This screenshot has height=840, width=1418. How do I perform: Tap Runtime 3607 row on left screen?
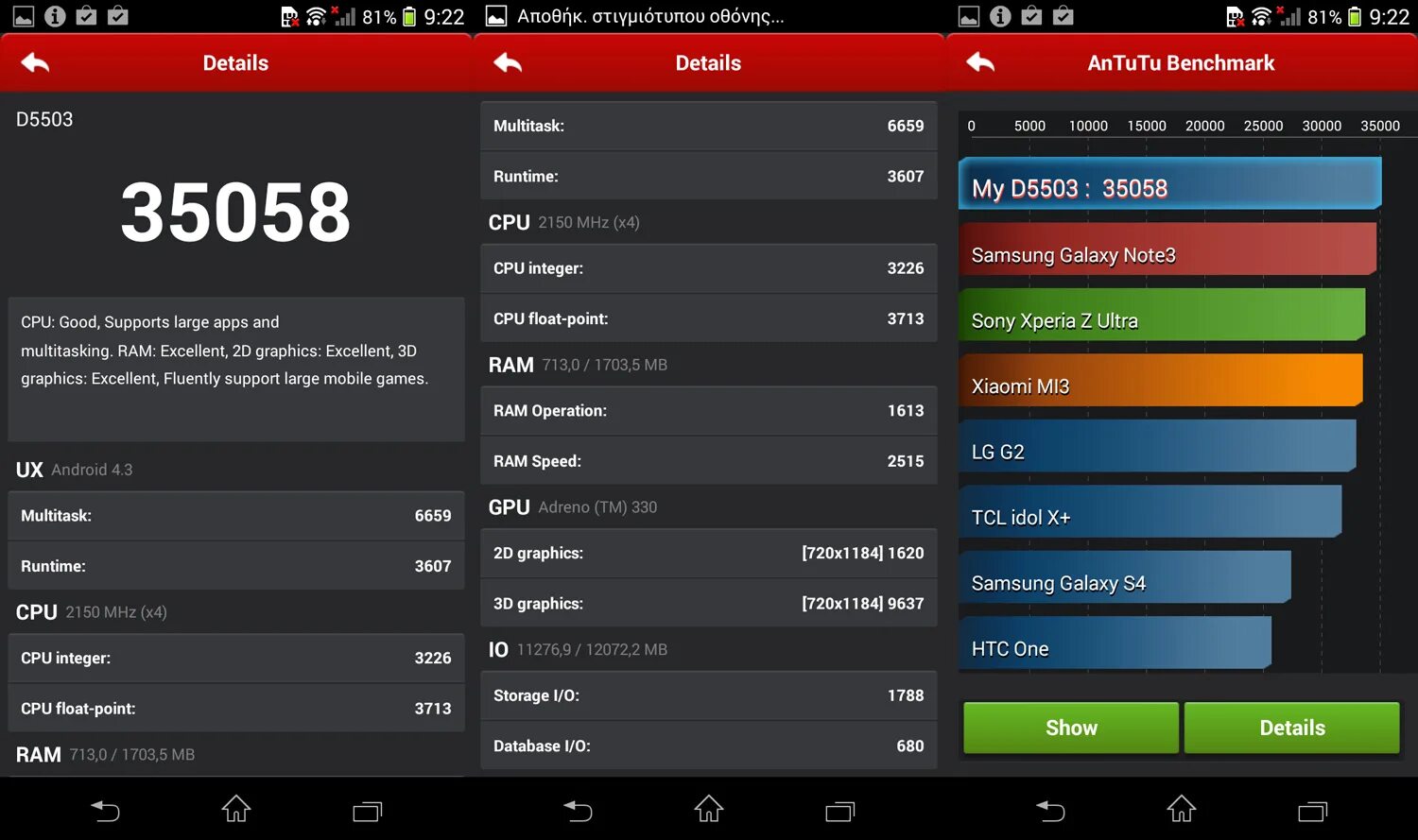[236, 566]
